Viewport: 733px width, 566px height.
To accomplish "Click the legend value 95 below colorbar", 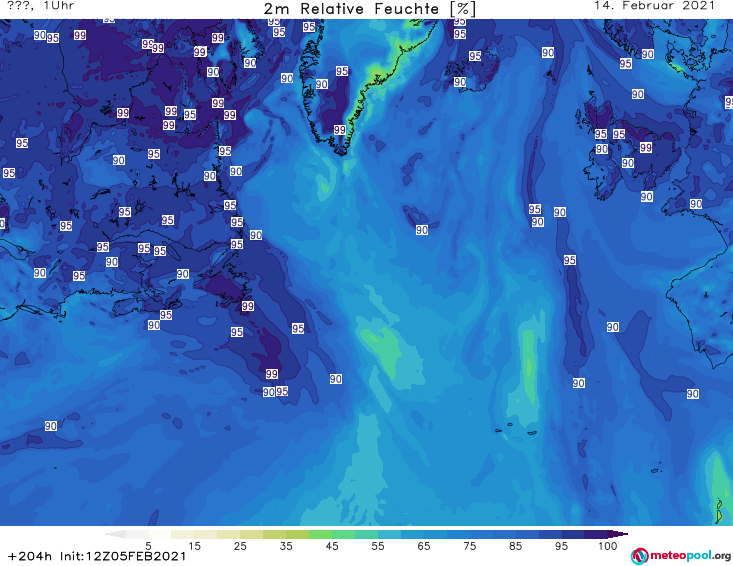I will [561, 546].
